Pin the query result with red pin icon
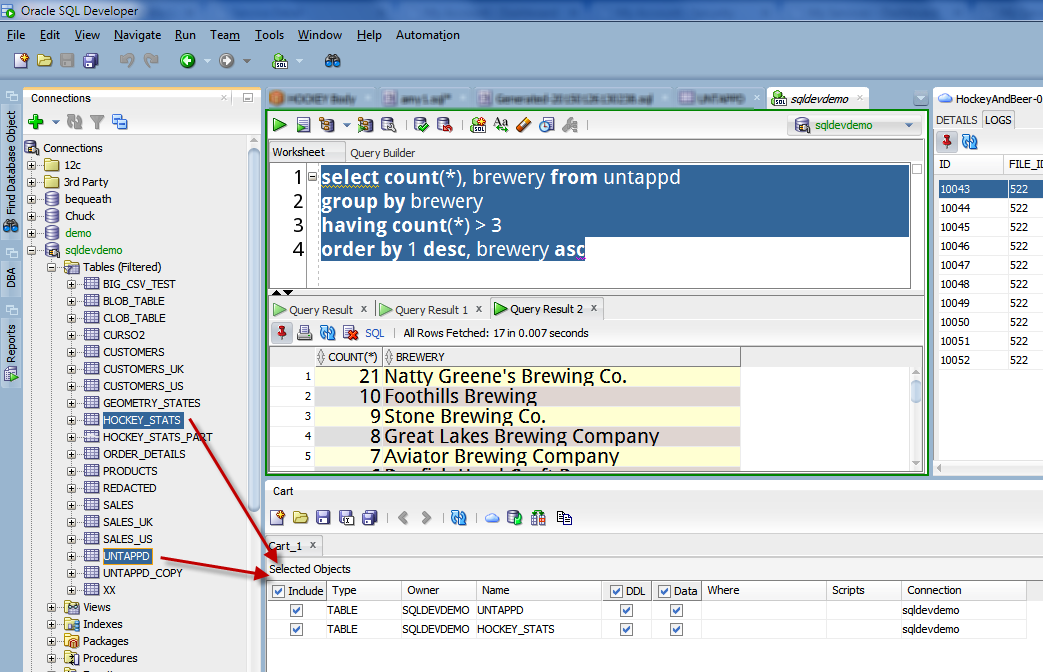Viewport: 1043px width, 672px height. click(282, 333)
